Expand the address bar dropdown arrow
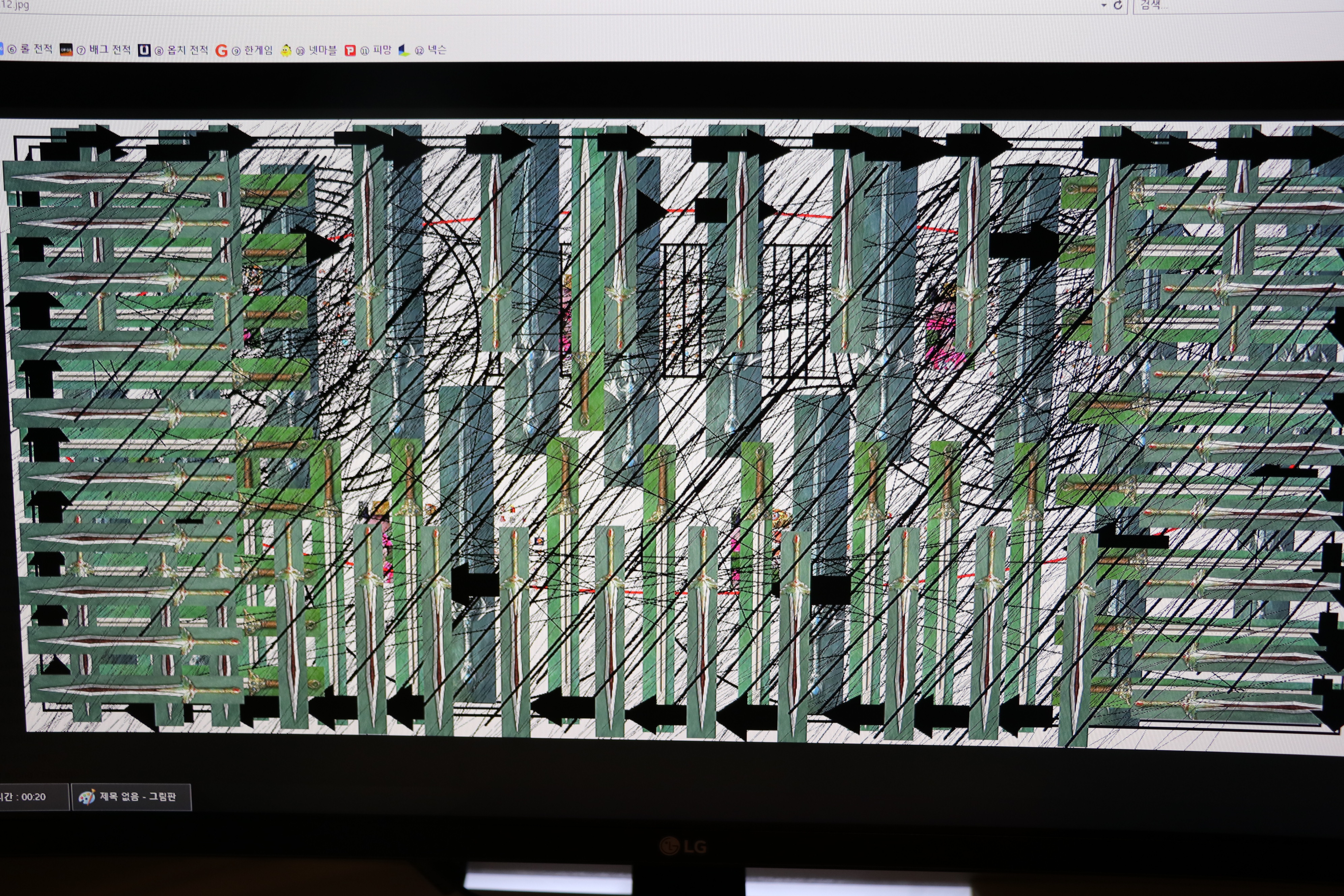 [1103, 5]
